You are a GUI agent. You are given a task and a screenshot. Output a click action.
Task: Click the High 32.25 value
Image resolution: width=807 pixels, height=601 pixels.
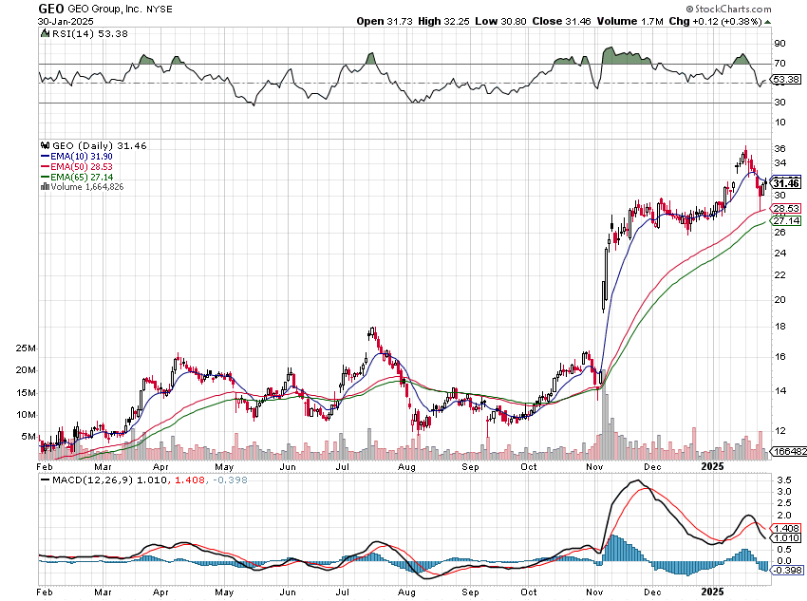coord(444,22)
